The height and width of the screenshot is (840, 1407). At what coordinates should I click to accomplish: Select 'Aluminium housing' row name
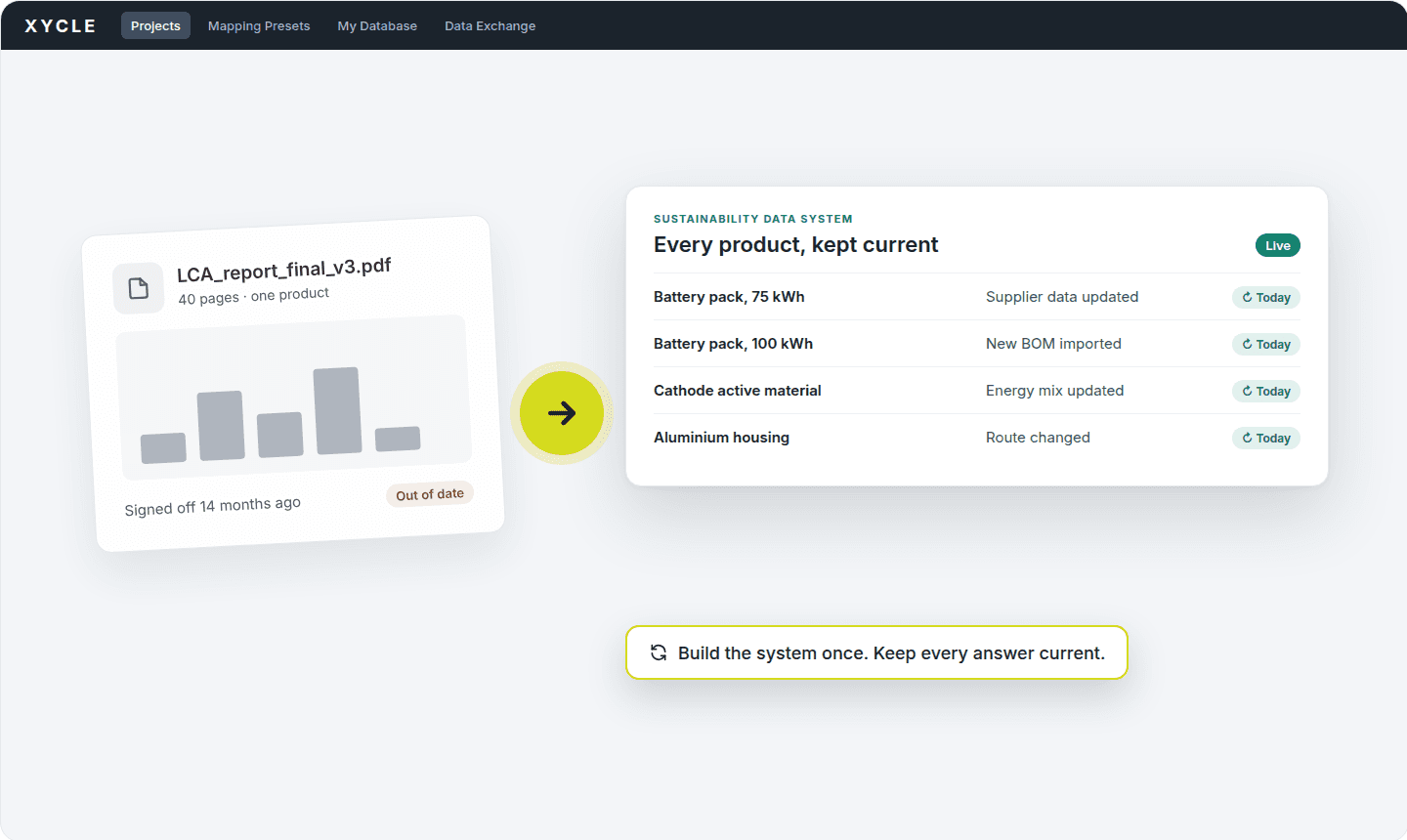coord(721,438)
